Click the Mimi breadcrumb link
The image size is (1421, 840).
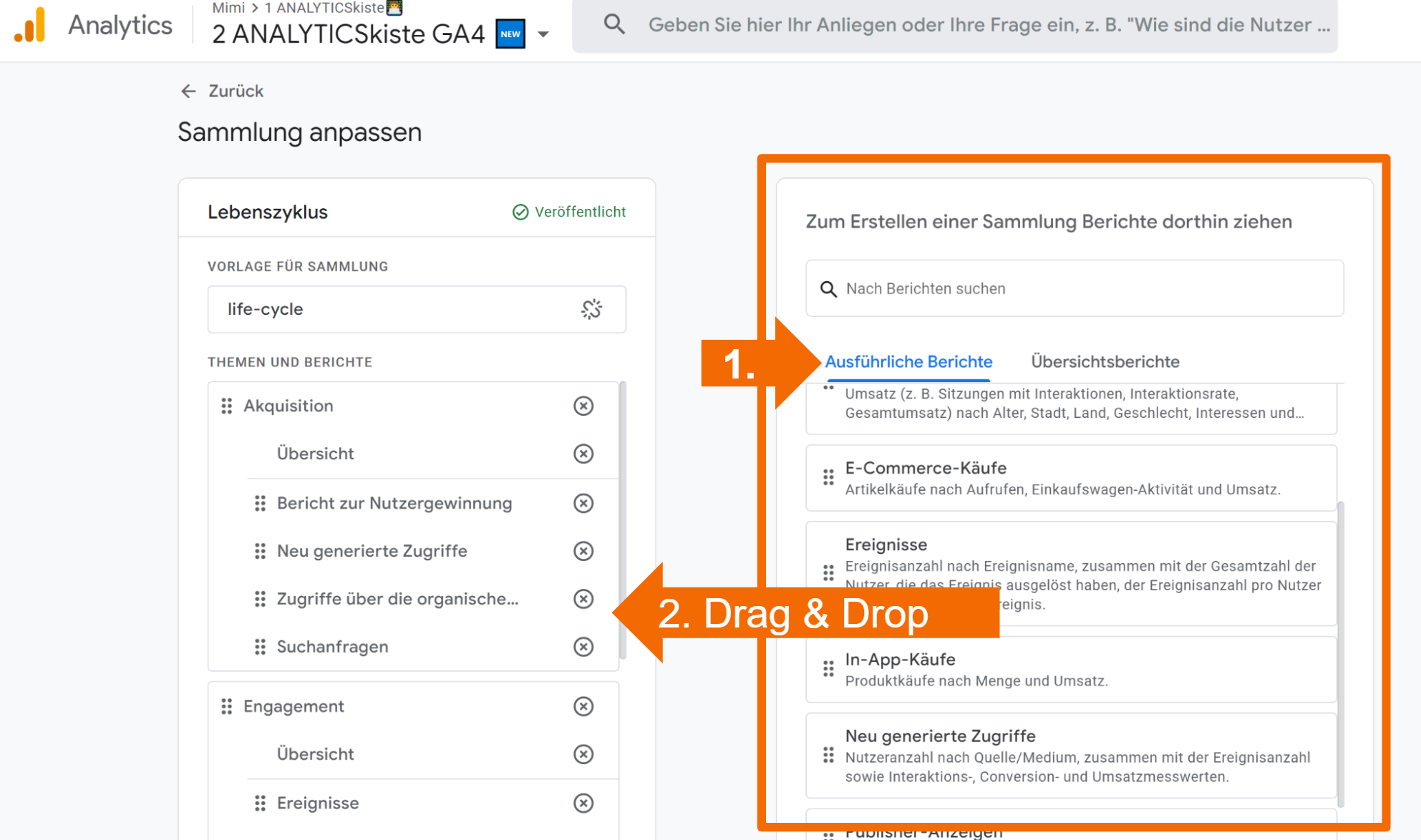coord(228,8)
